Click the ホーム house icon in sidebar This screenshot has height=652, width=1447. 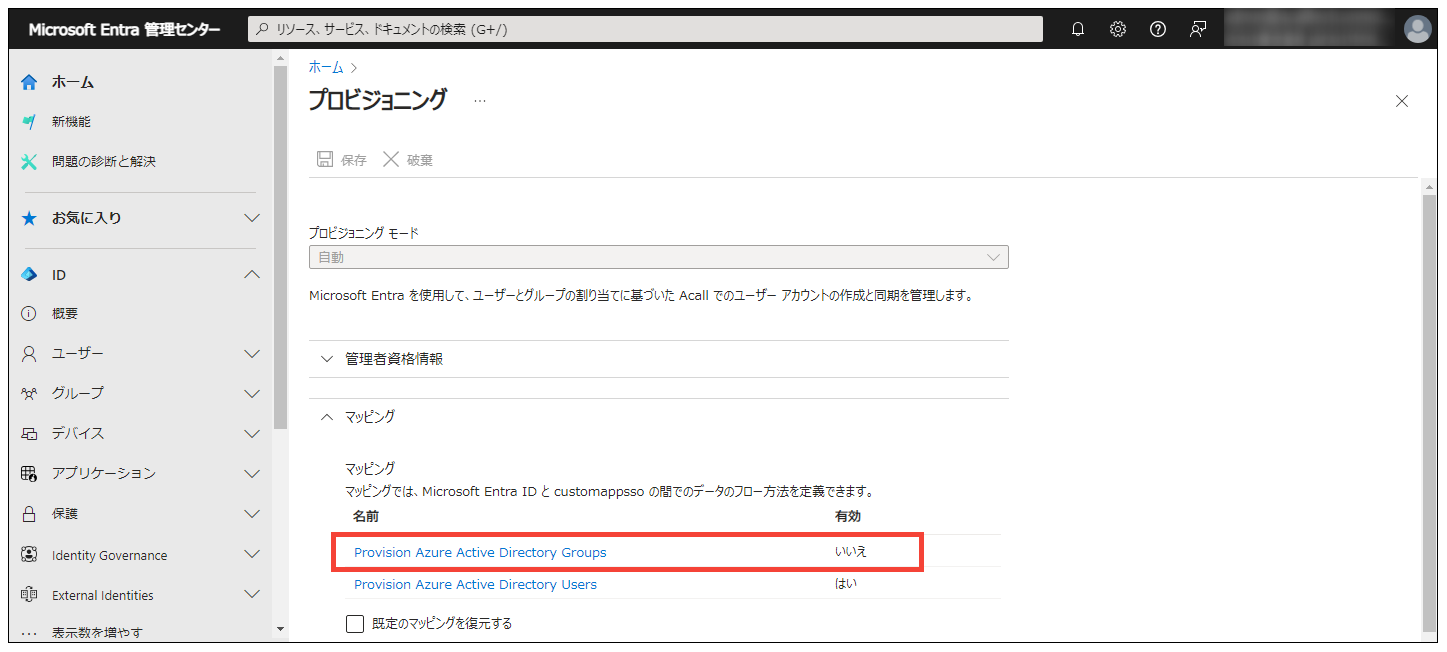point(29,82)
